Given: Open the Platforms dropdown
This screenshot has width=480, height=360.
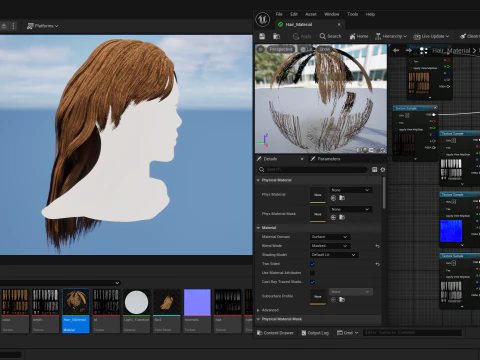Looking at the screenshot, I should pos(42,26).
